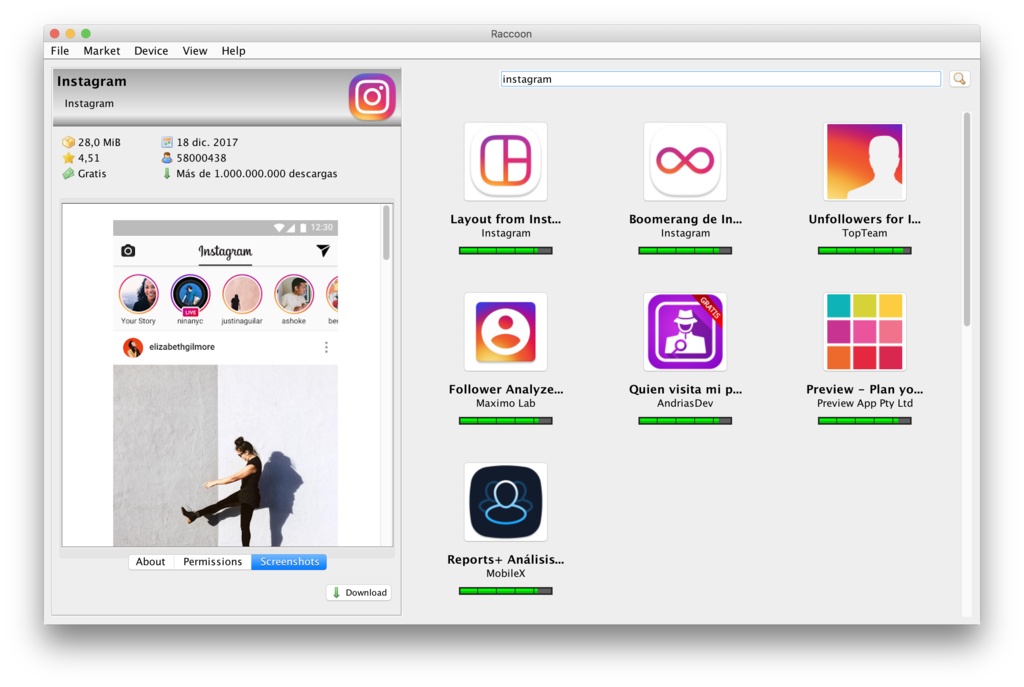The height and width of the screenshot is (687, 1024).
Task: Click the MobileX developer name
Action: [x=505, y=573]
